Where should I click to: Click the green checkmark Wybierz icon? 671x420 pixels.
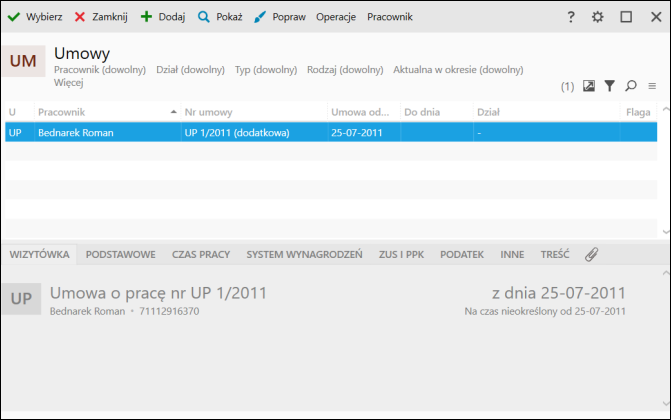pyautogui.click(x=14, y=17)
